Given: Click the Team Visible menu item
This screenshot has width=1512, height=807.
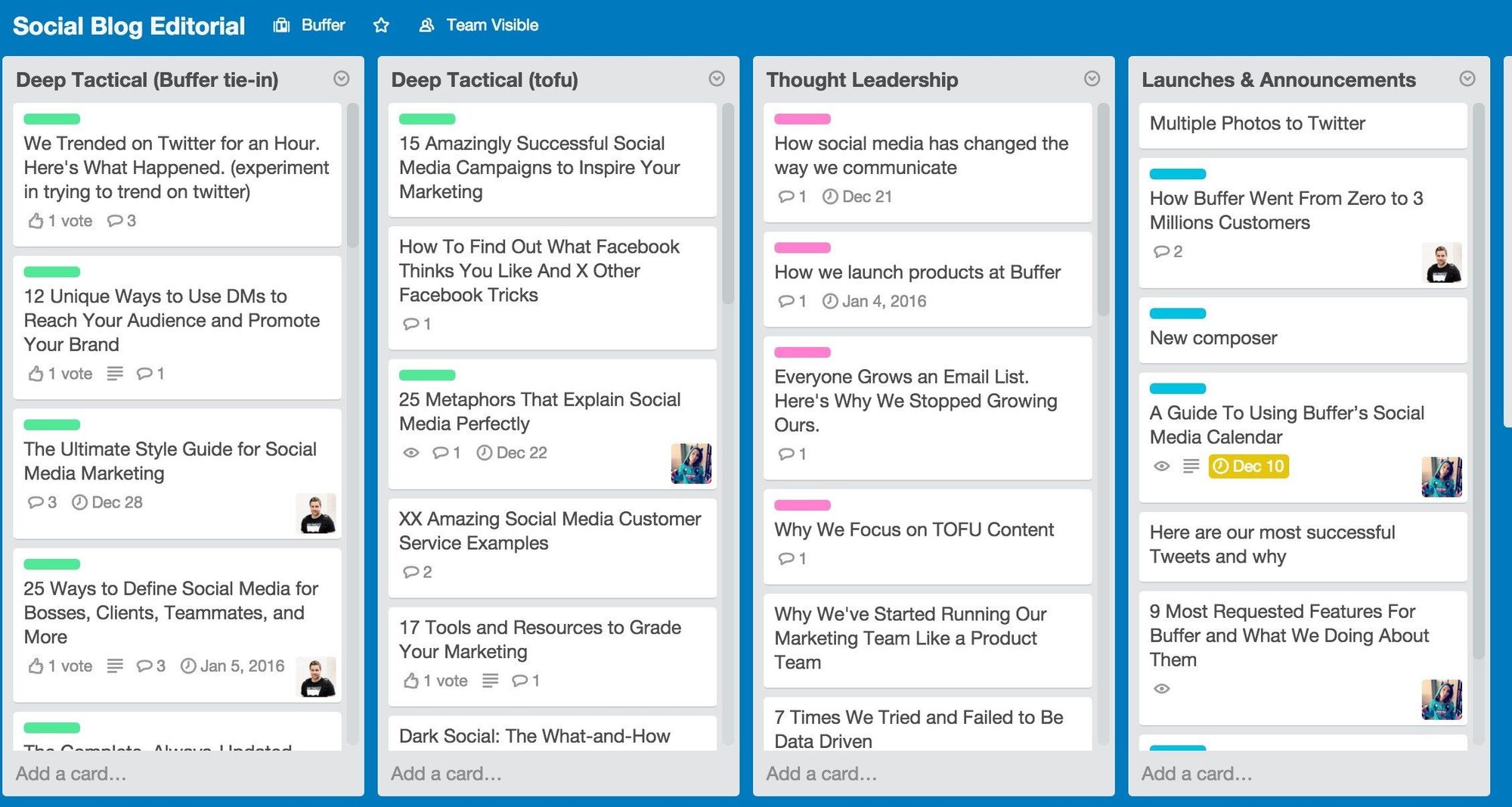Looking at the screenshot, I should 491,24.
